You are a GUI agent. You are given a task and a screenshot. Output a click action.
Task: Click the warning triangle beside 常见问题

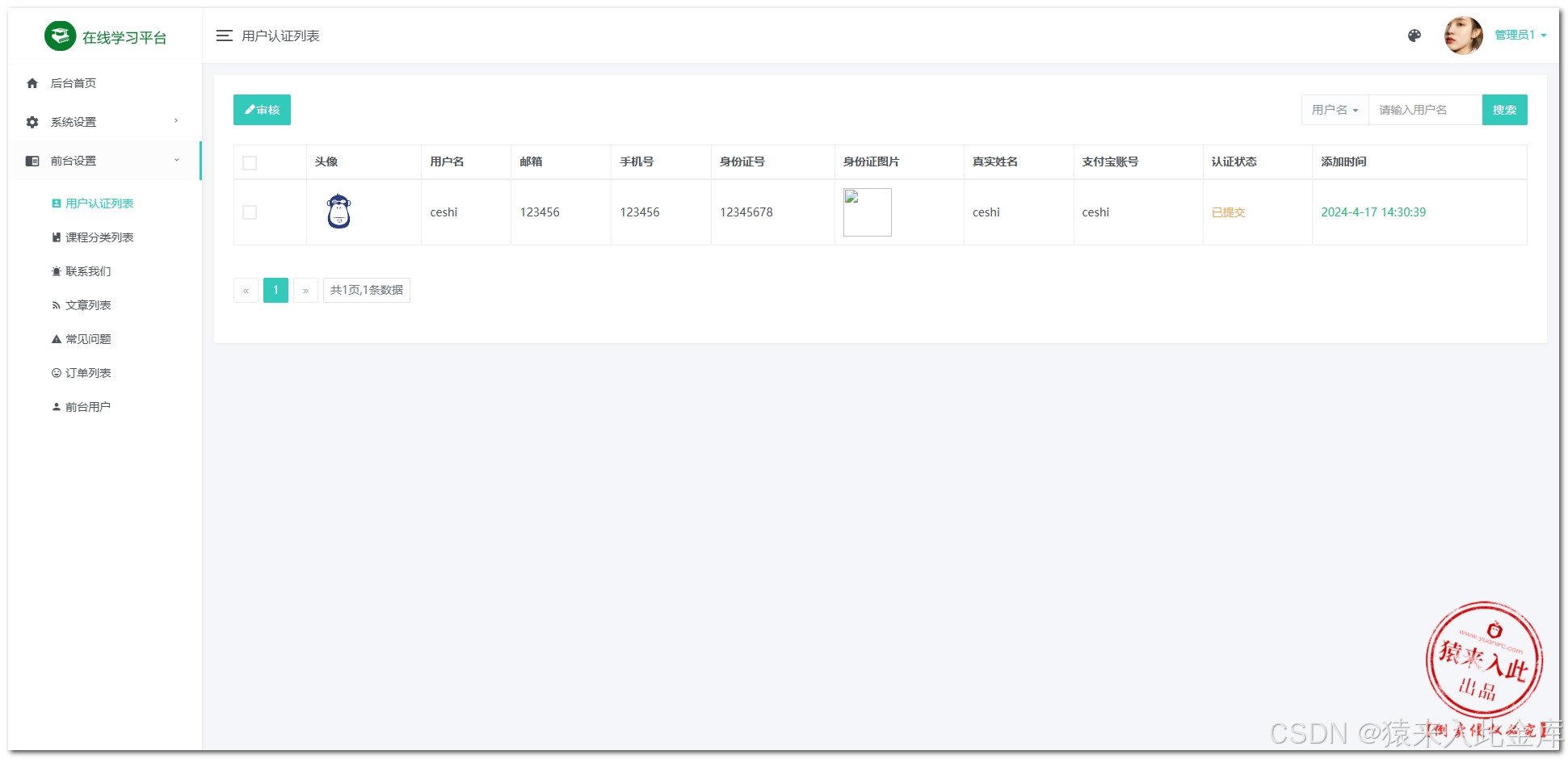(57, 339)
